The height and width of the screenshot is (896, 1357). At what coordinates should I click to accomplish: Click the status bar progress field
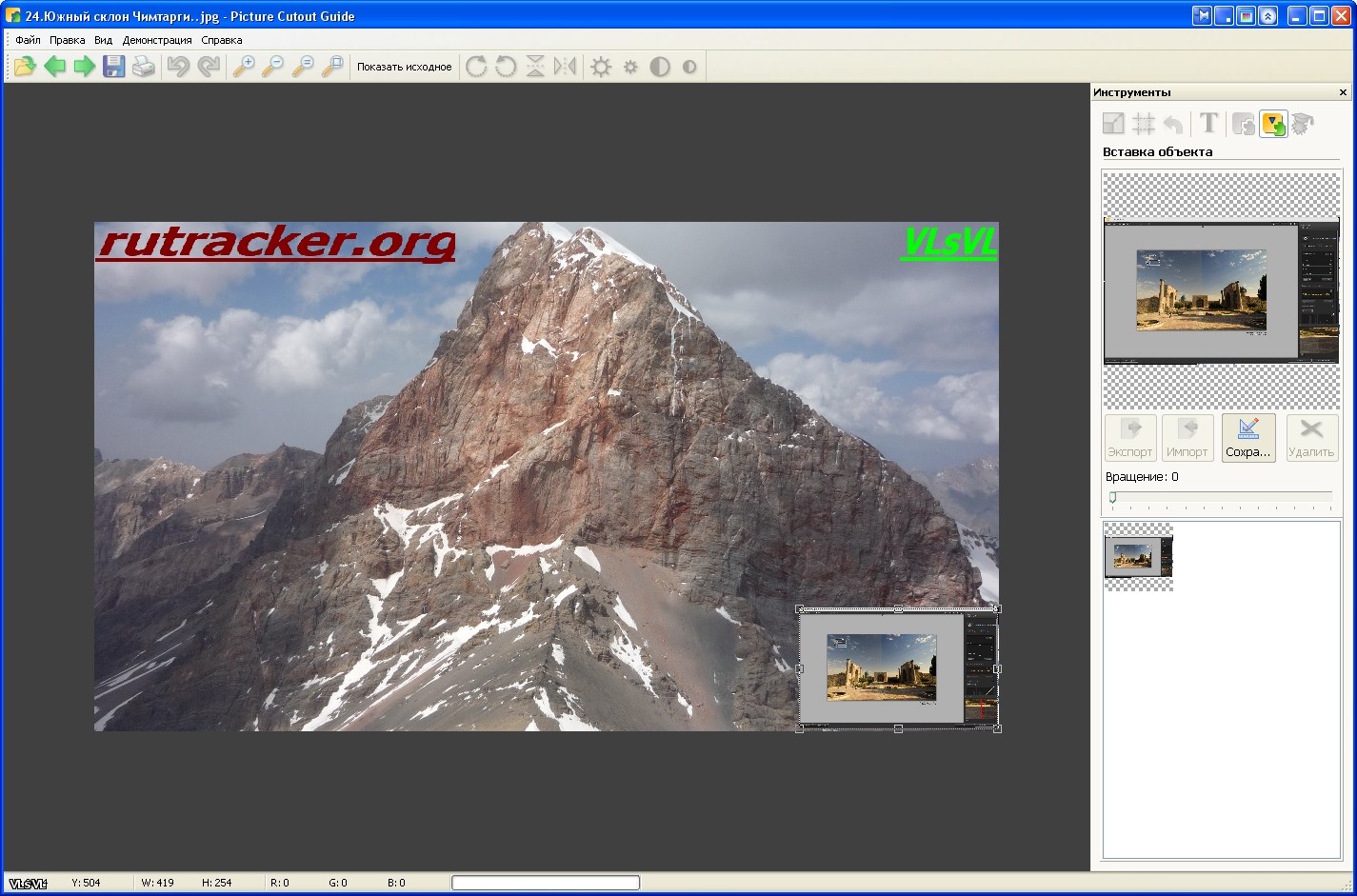[x=546, y=883]
